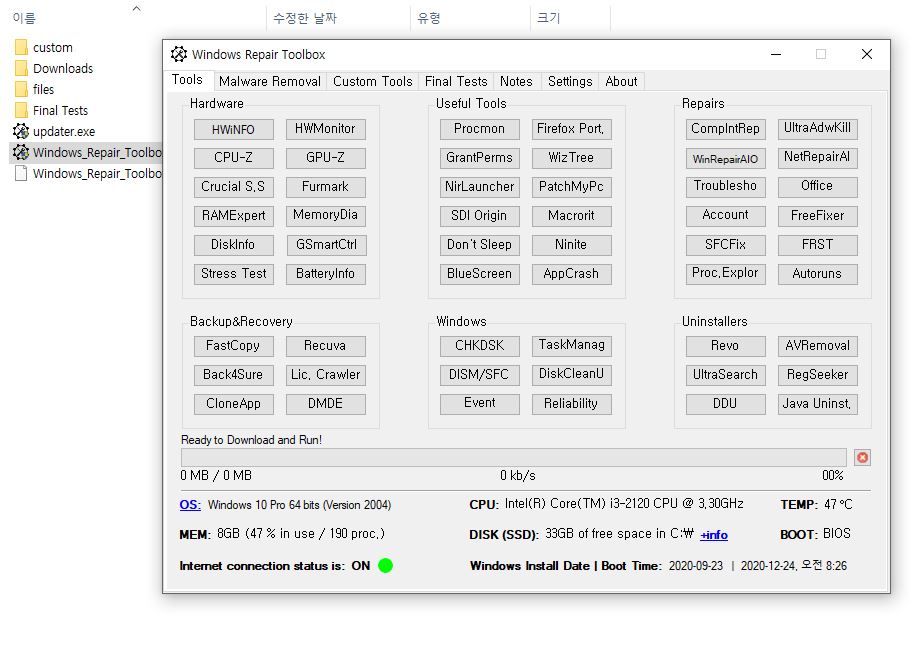Viewport: 922px width, 670px height.
Task: Select the updater.exe file name in Explorer
Action: click(x=64, y=132)
